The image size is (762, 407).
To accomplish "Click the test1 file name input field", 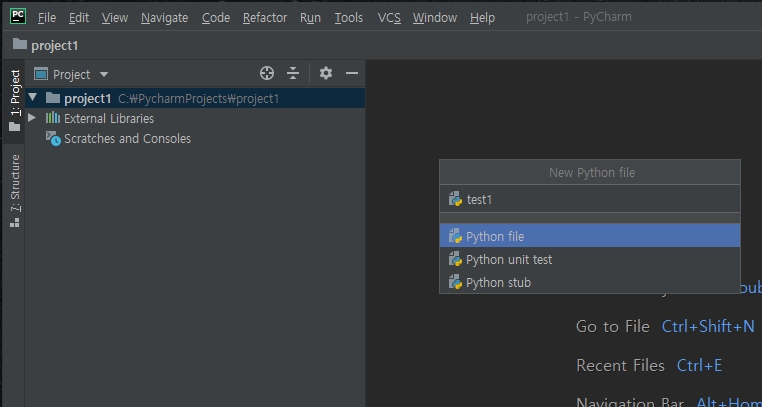I will pyautogui.click(x=589, y=199).
